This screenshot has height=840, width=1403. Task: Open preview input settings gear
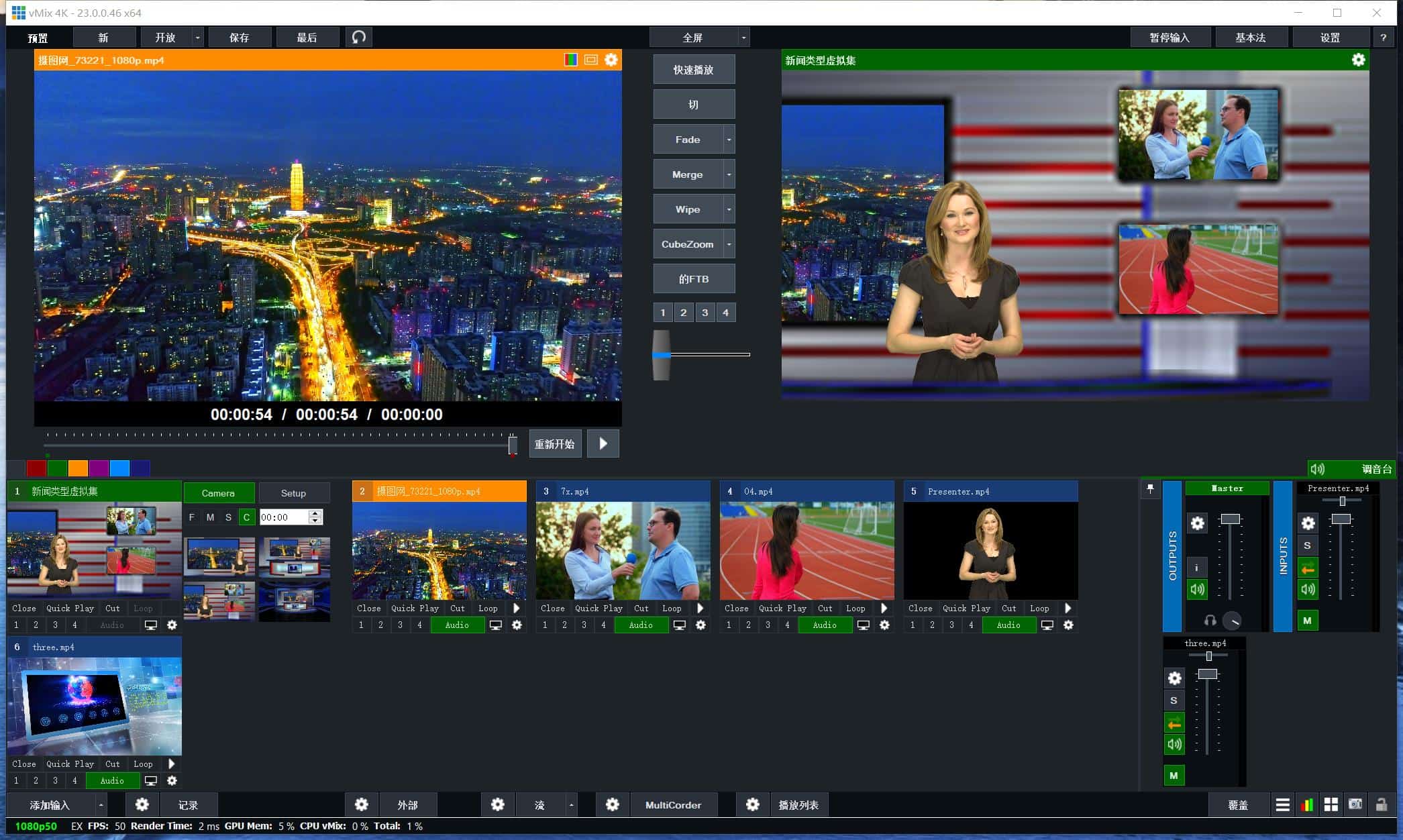tap(611, 60)
